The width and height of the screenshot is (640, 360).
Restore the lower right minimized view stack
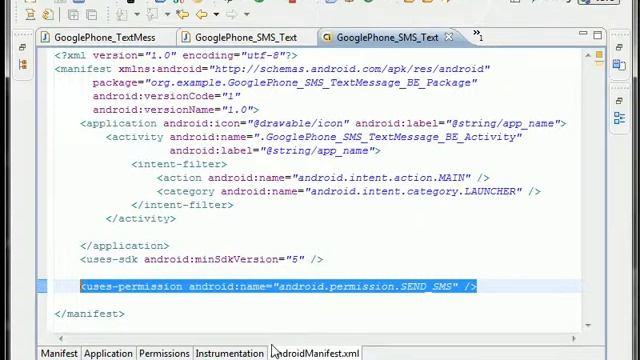pos(619,101)
